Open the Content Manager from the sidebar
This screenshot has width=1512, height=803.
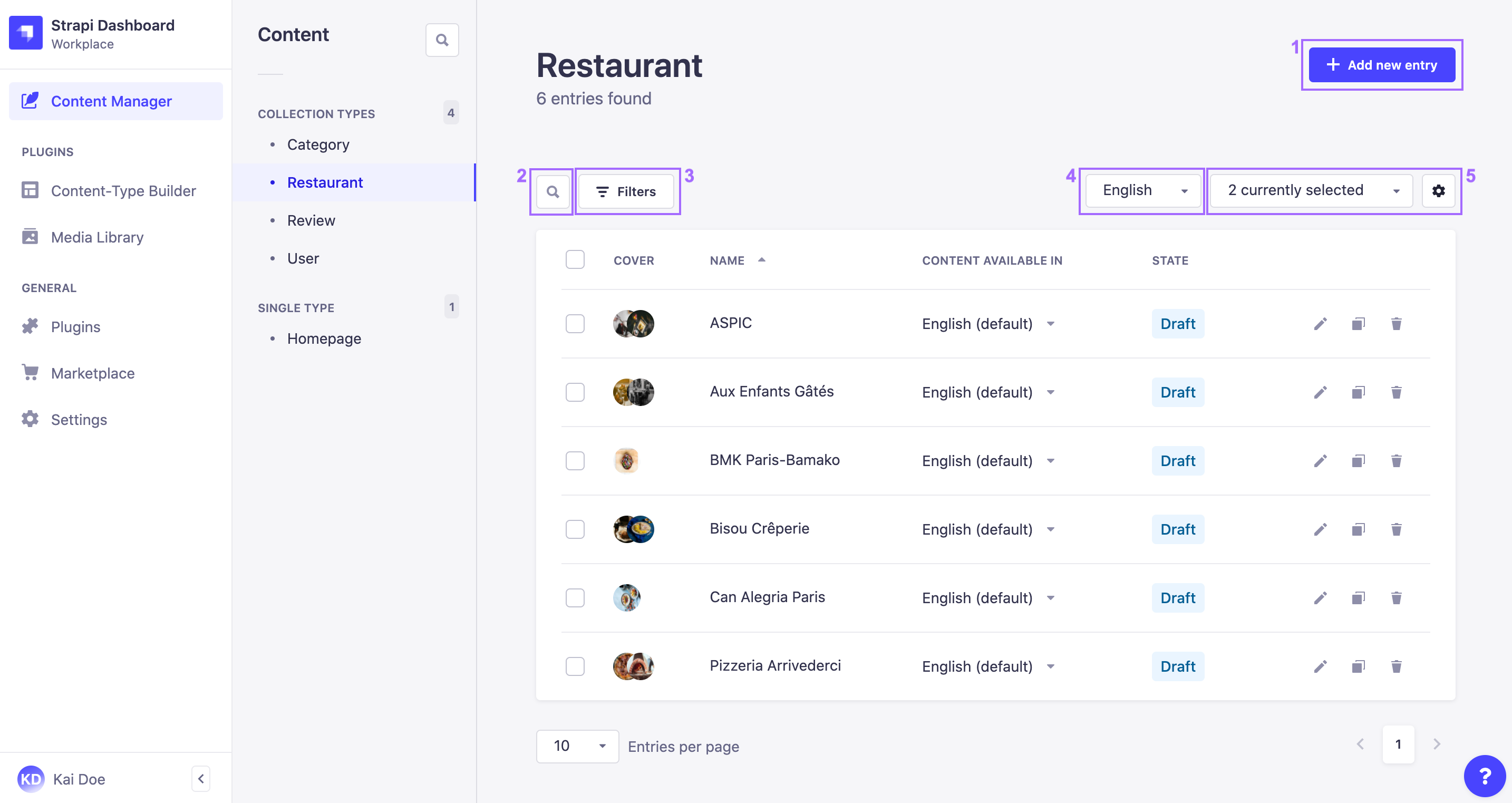click(112, 101)
